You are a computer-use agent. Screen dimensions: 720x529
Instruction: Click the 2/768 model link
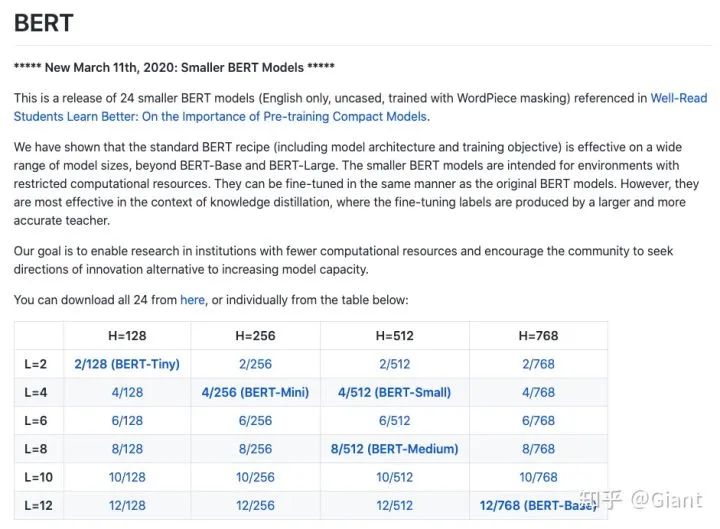click(538, 364)
